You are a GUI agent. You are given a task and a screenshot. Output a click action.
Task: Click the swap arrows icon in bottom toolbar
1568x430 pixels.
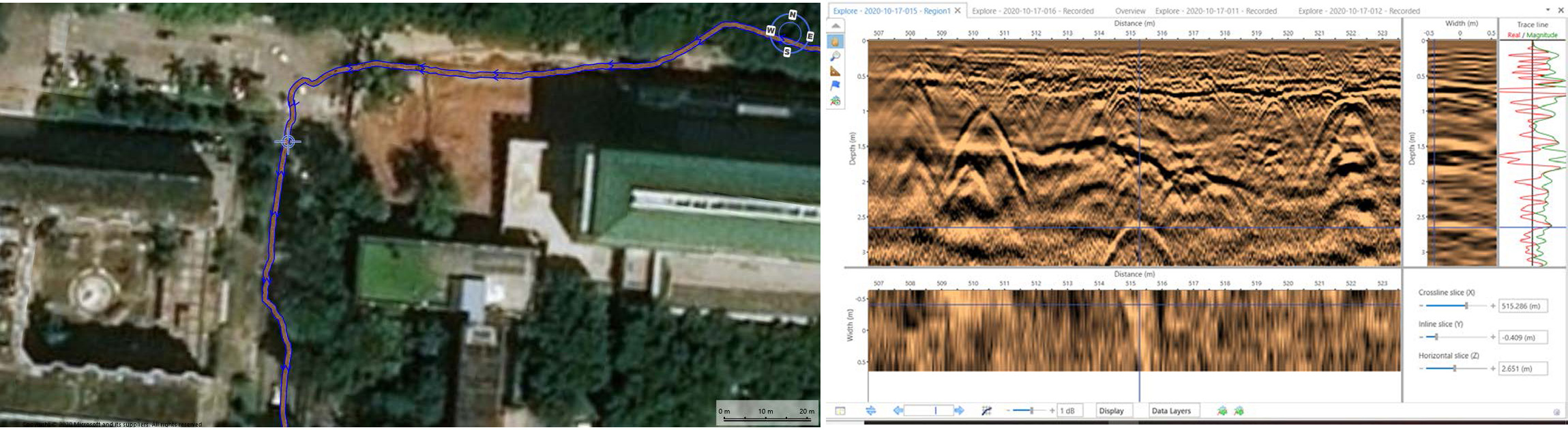[870, 411]
